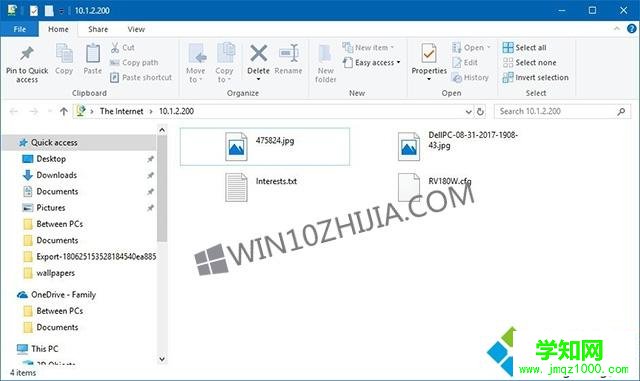The image size is (640, 381).
Task: Open the New item dropdown
Action: [368, 47]
